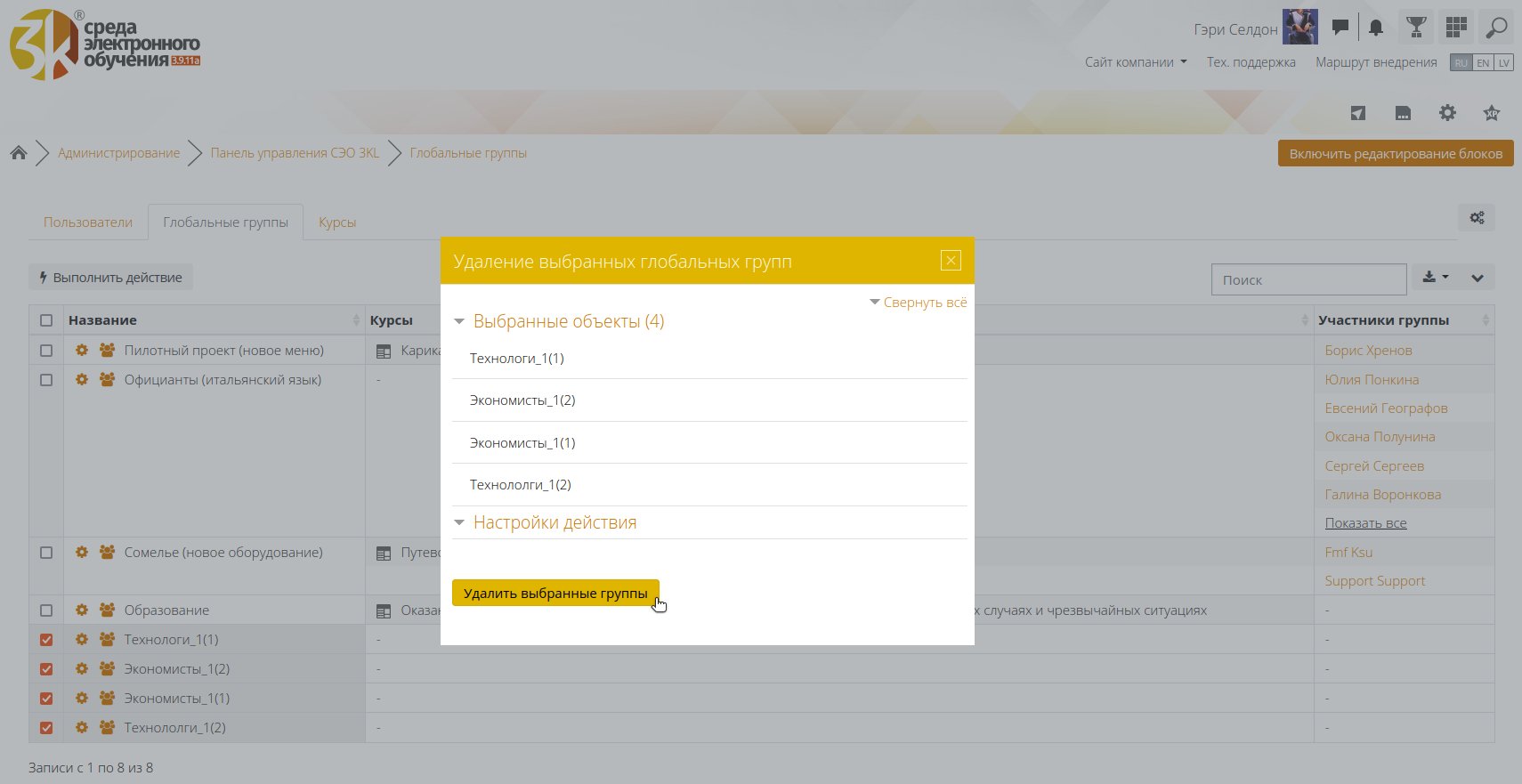Click into the Поиск search field
Image resolution: width=1522 pixels, height=784 pixels.
pos(1307,280)
